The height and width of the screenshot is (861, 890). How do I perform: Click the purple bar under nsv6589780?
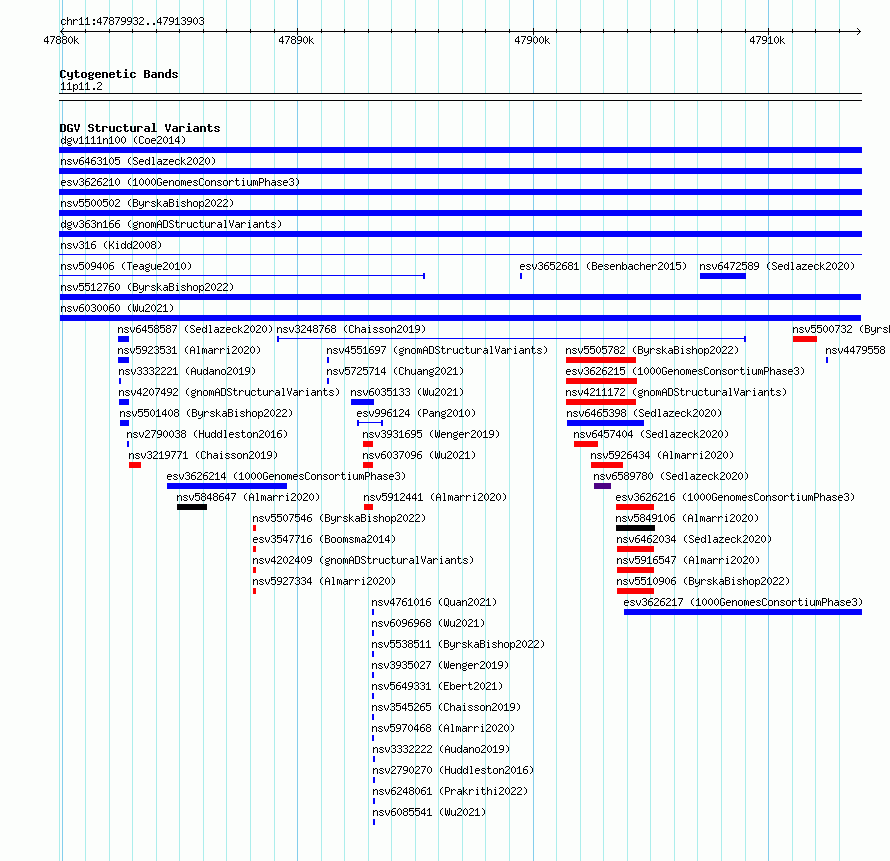602,486
